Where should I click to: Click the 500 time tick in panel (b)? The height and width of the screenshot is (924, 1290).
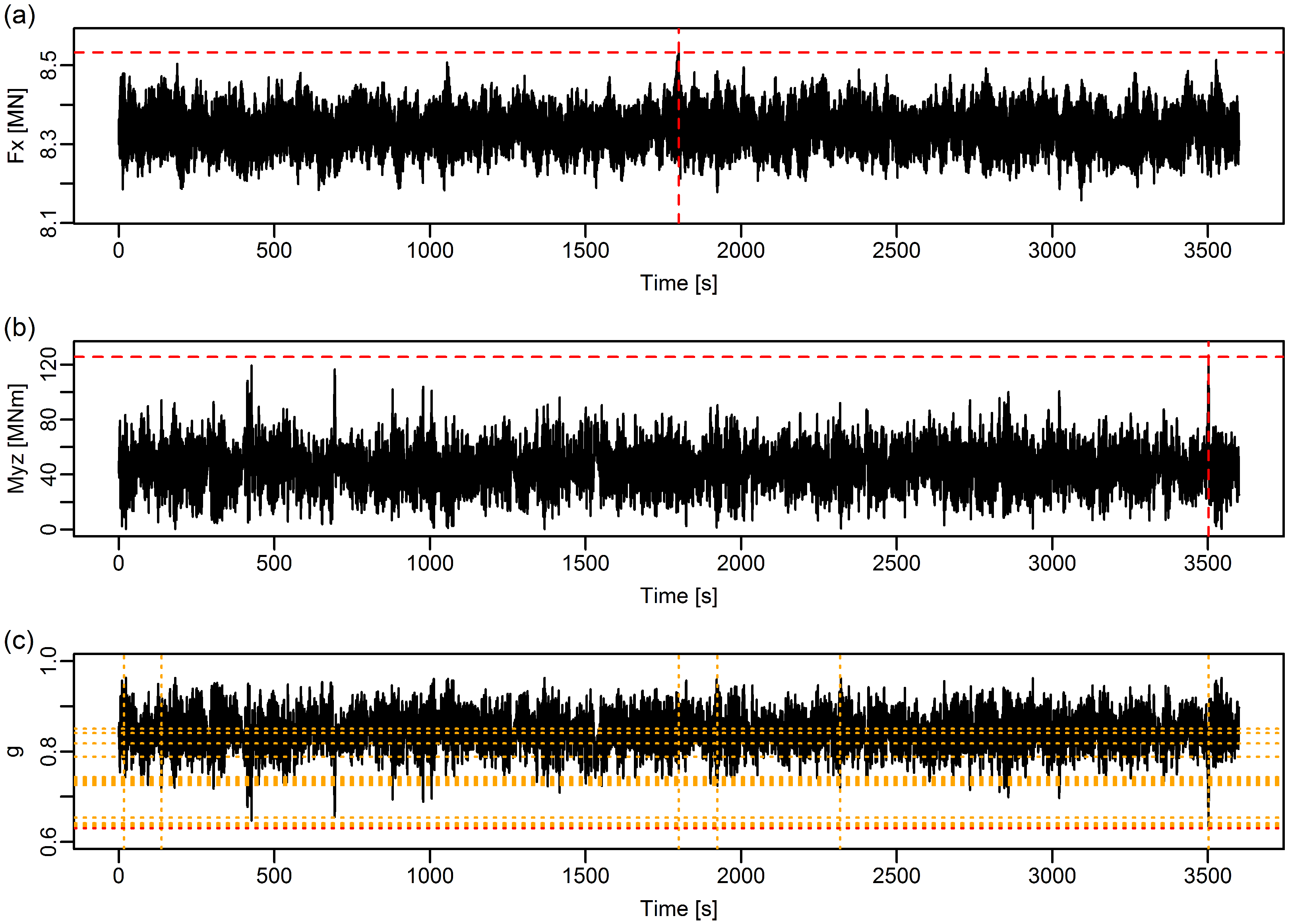[x=273, y=563]
